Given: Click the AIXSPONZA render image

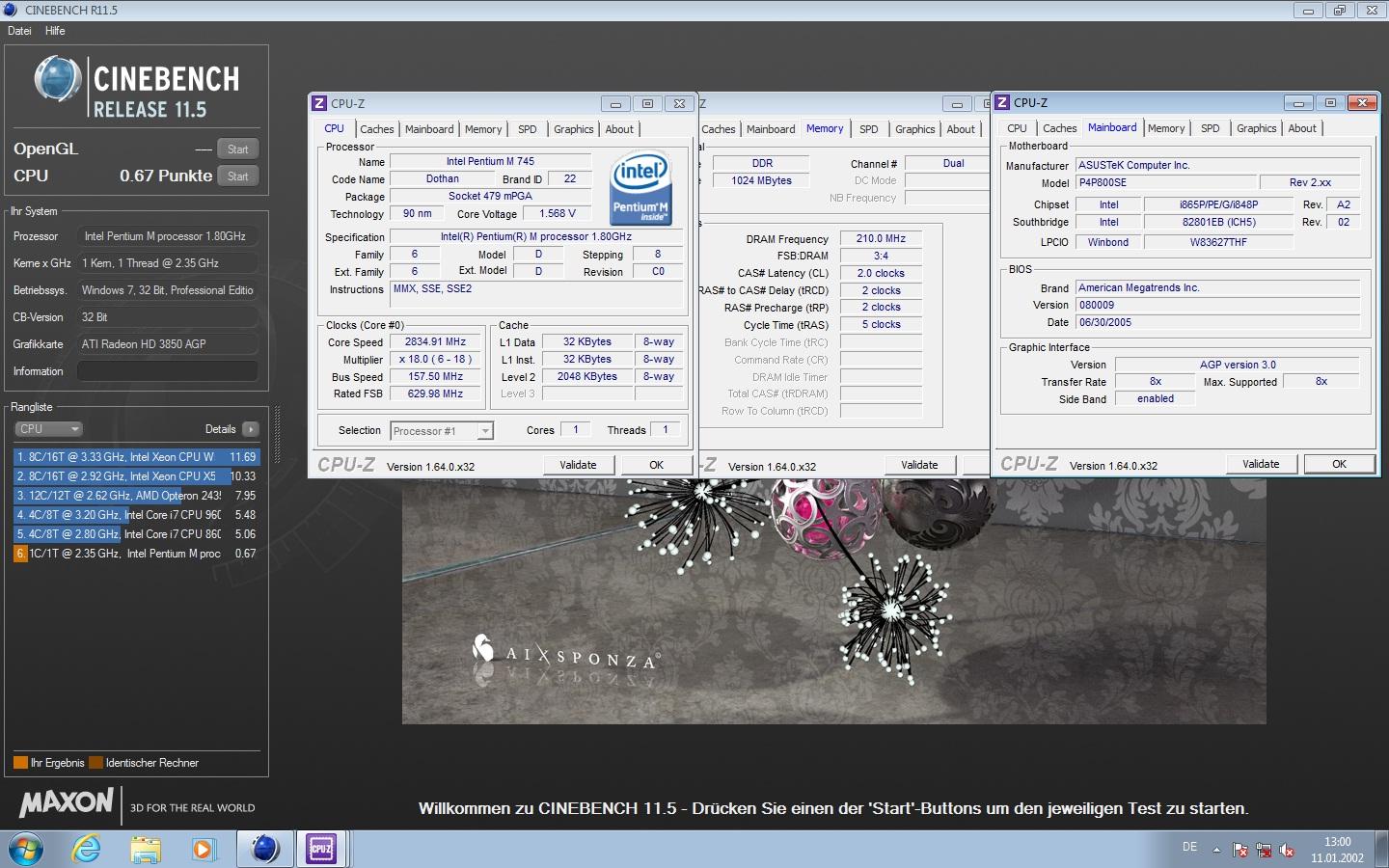Looking at the screenshot, I should [x=834, y=603].
